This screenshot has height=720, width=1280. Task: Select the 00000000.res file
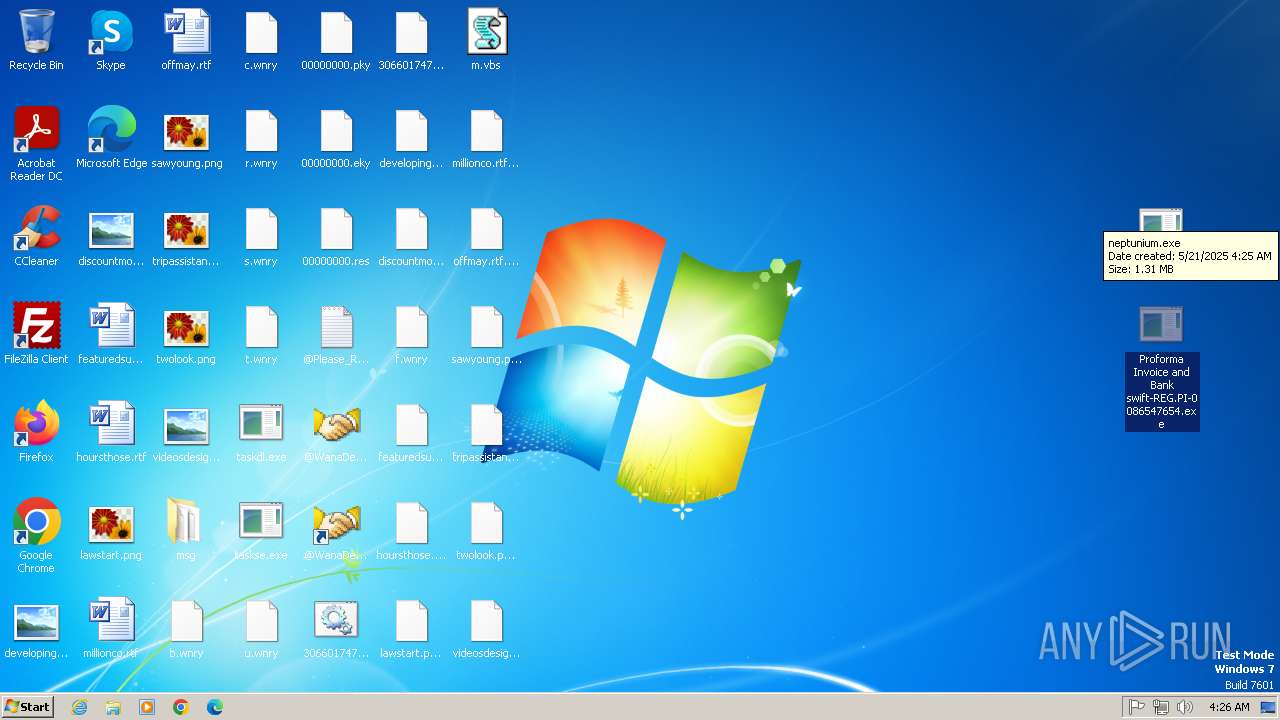pyautogui.click(x=336, y=236)
